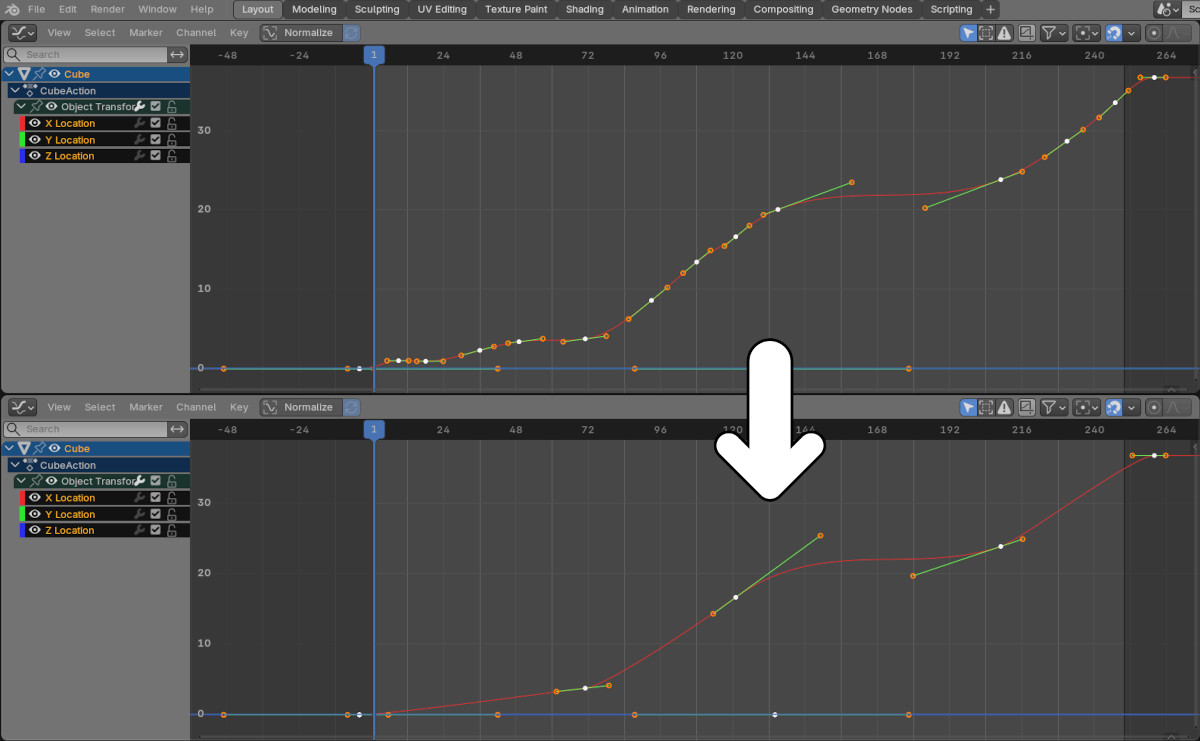Click the lock icon on X Location channel

(x=171, y=123)
